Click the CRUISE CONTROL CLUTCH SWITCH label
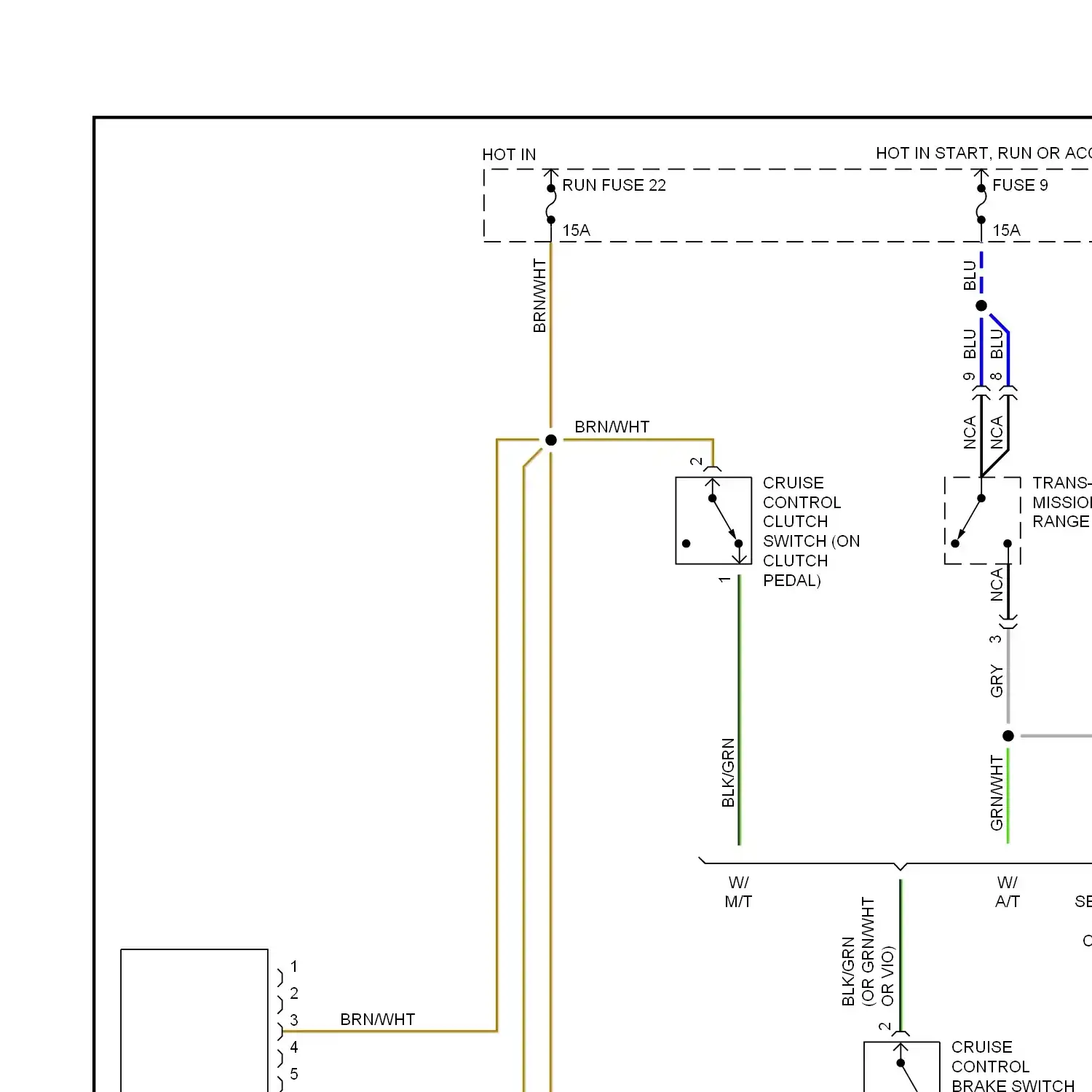The height and width of the screenshot is (1092, 1092). point(811,531)
